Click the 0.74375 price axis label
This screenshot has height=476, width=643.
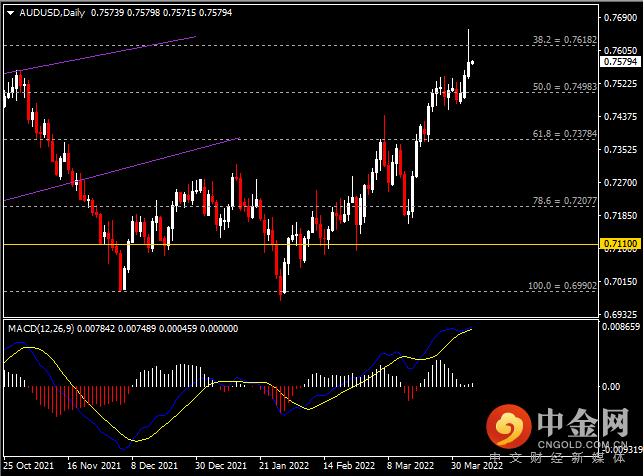tap(620, 117)
